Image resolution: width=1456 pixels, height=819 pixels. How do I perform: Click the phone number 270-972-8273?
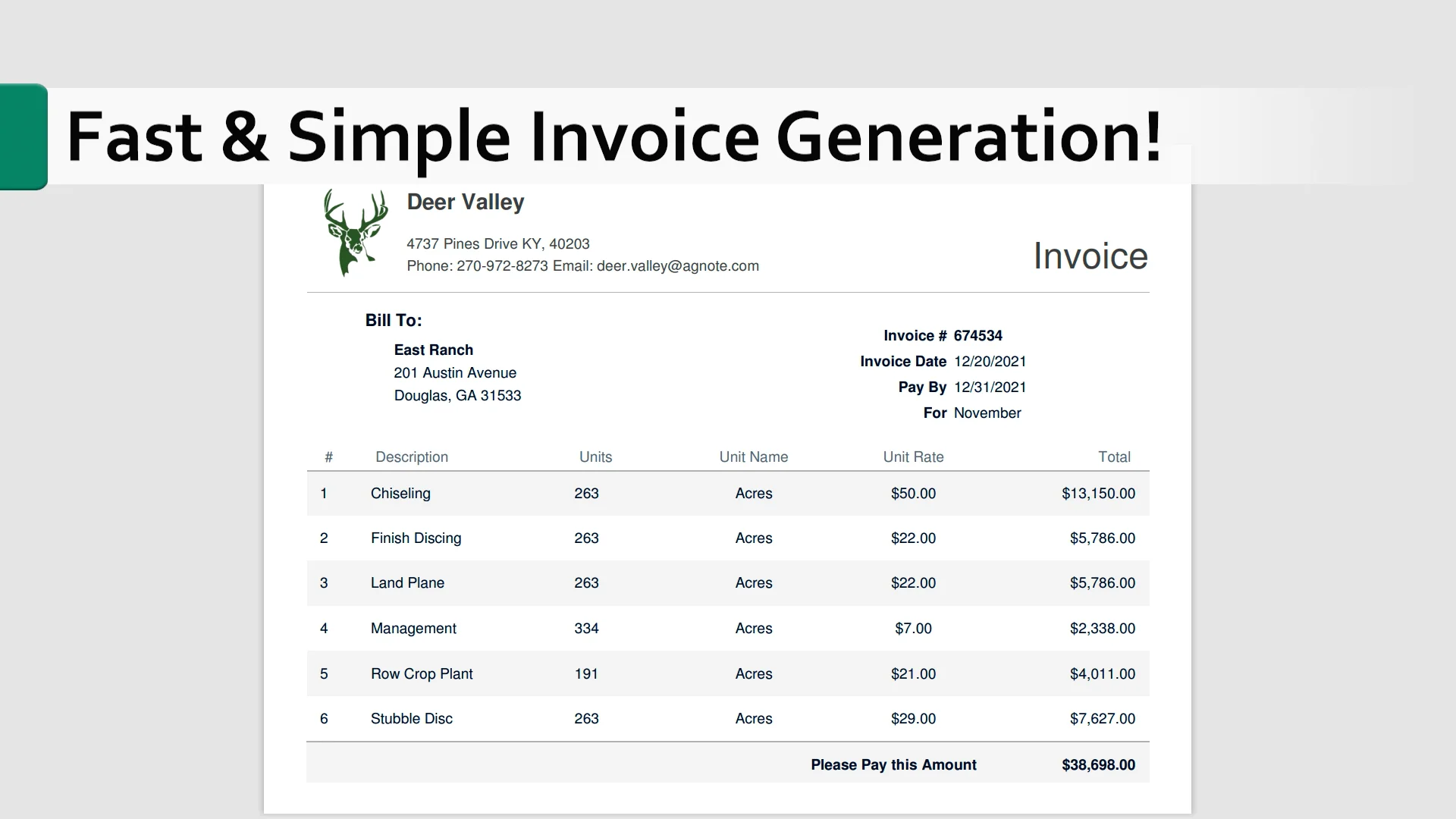pos(502,266)
